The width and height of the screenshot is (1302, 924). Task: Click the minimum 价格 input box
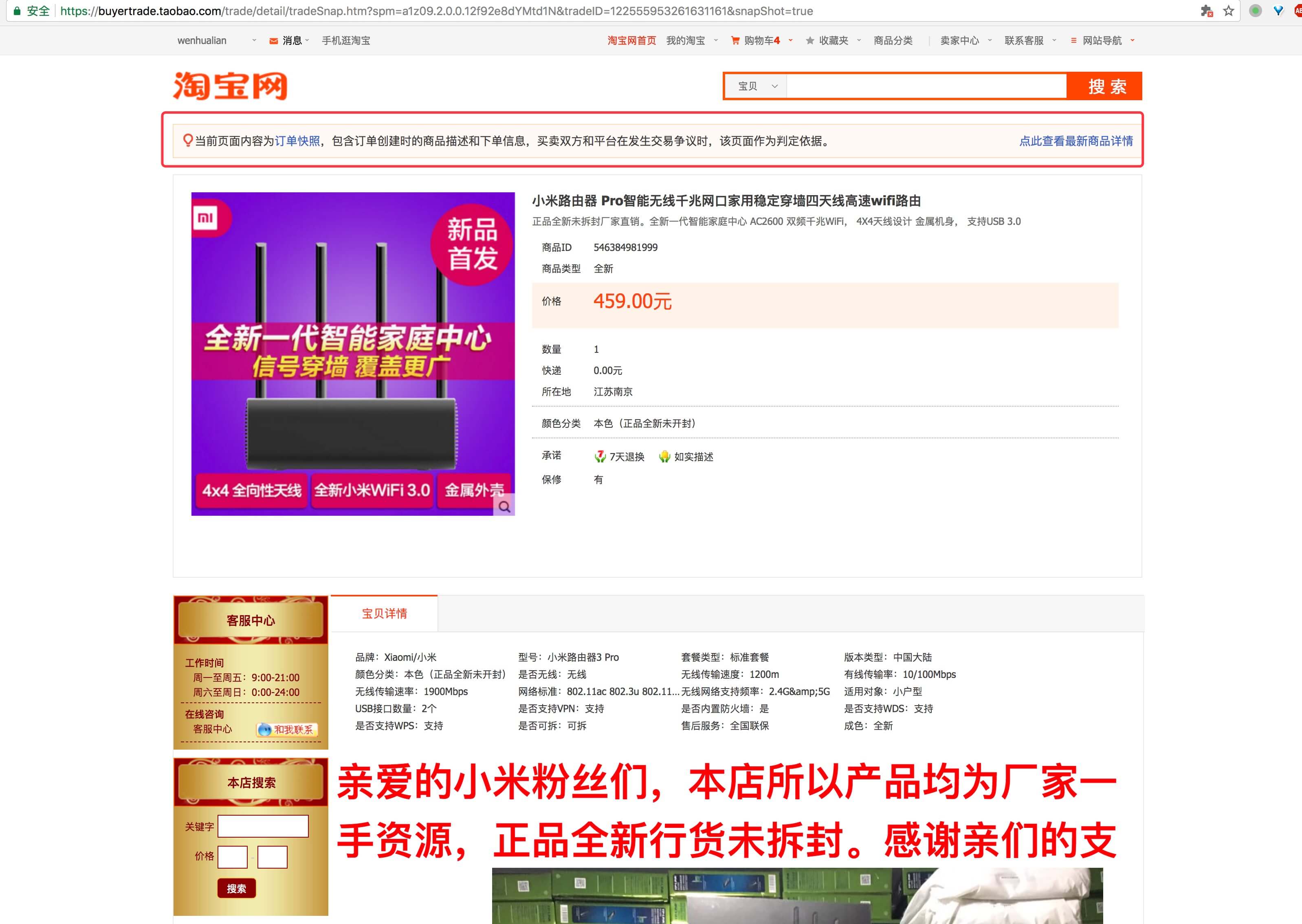point(233,857)
